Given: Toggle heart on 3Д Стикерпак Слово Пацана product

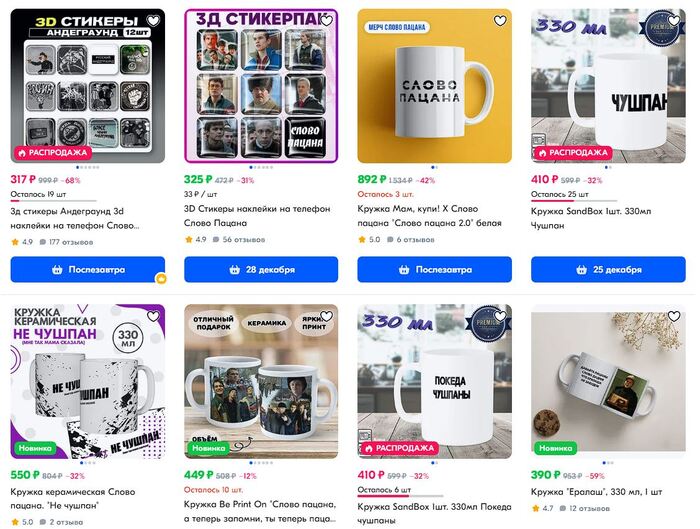Looking at the screenshot, I should 327,21.
